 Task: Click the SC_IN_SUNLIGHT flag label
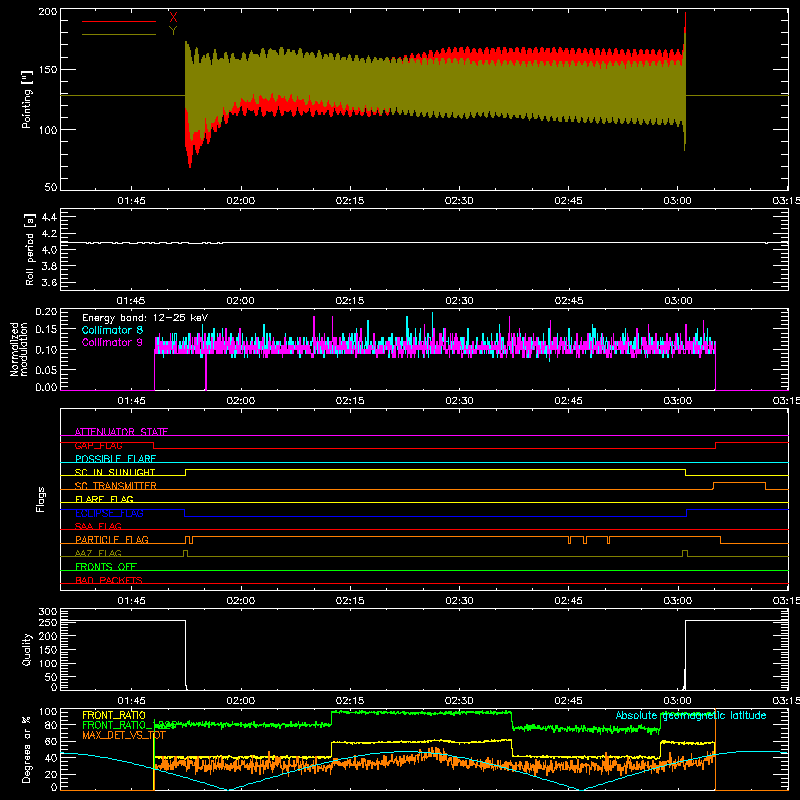115,472
